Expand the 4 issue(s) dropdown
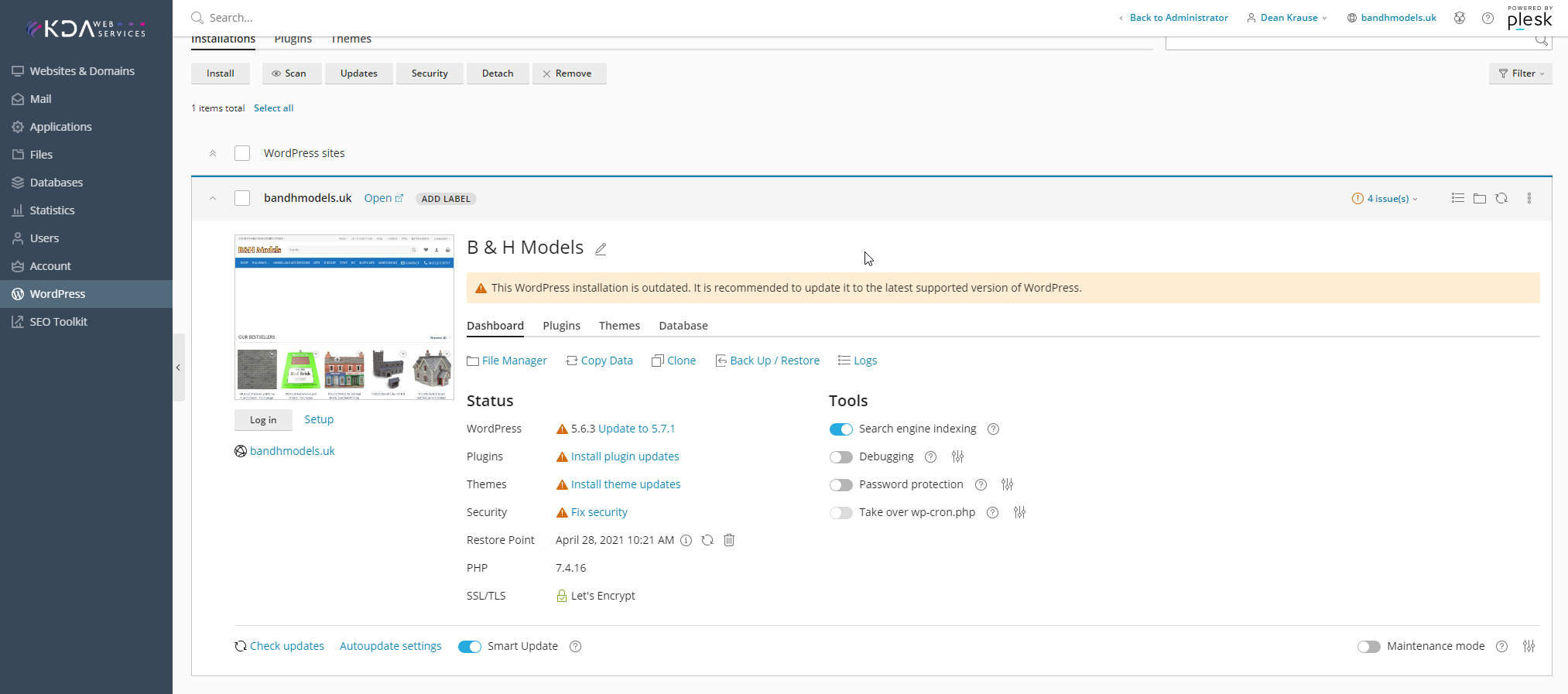The height and width of the screenshot is (694, 1568). [1385, 199]
